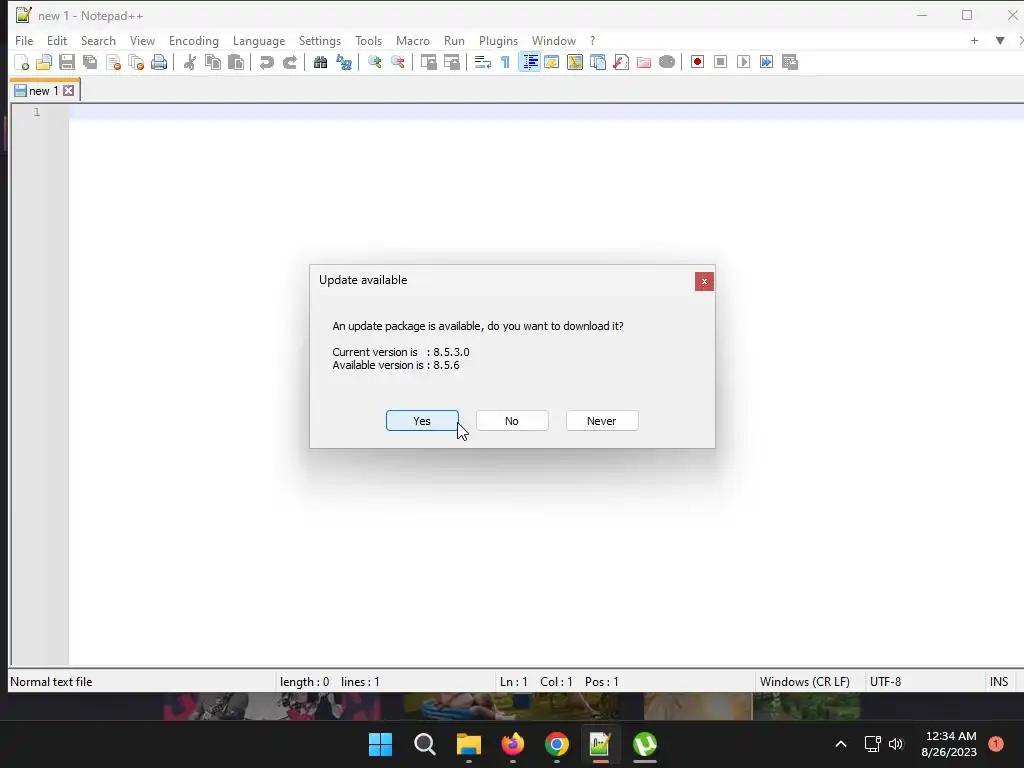Click the Close document toolbar icon
The width and height of the screenshot is (1024, 768).
tap(113, 62)
